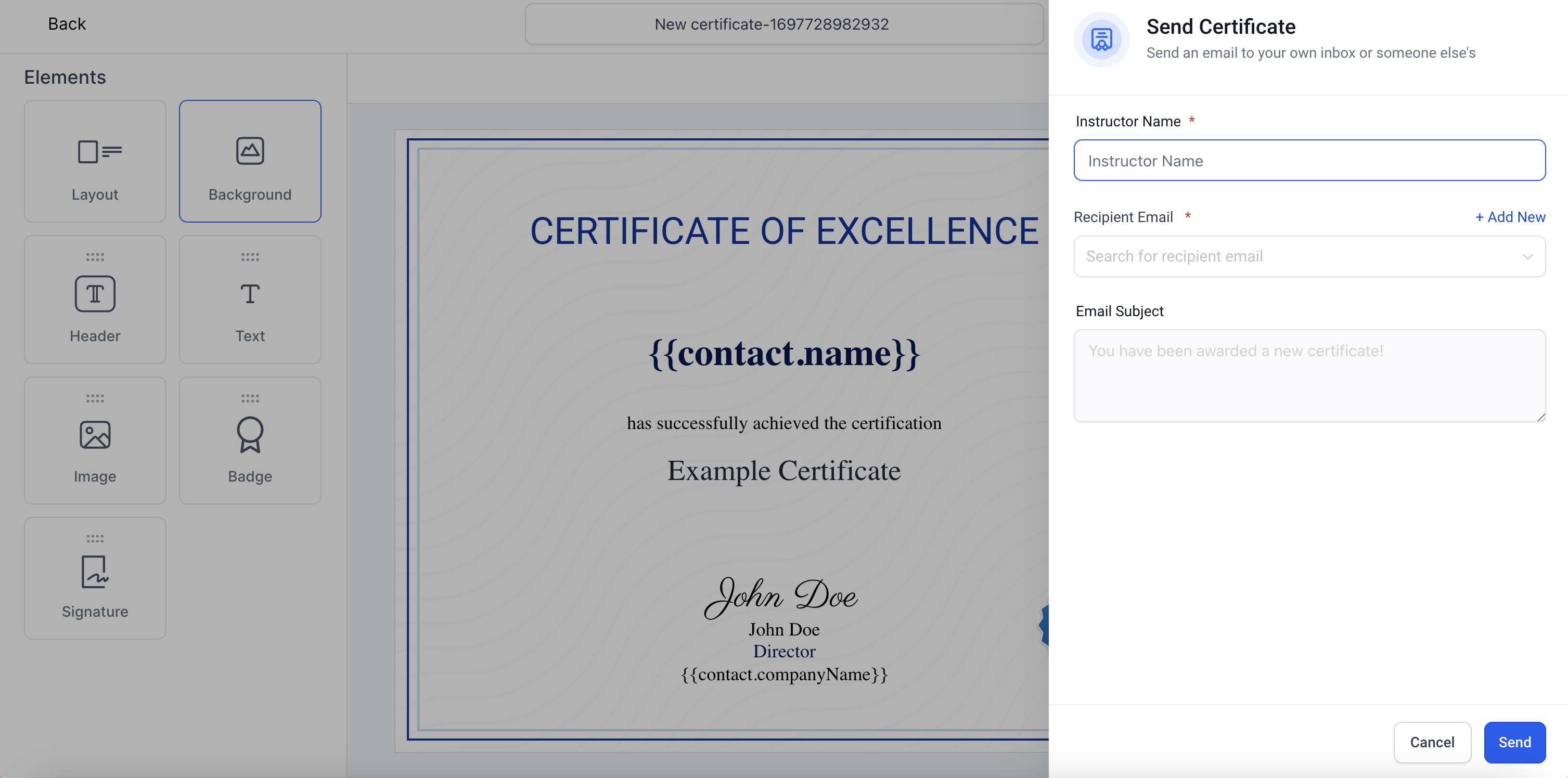Focus the Email Subject text area
Screen dimensions: 1568x778
point(1309,375)
